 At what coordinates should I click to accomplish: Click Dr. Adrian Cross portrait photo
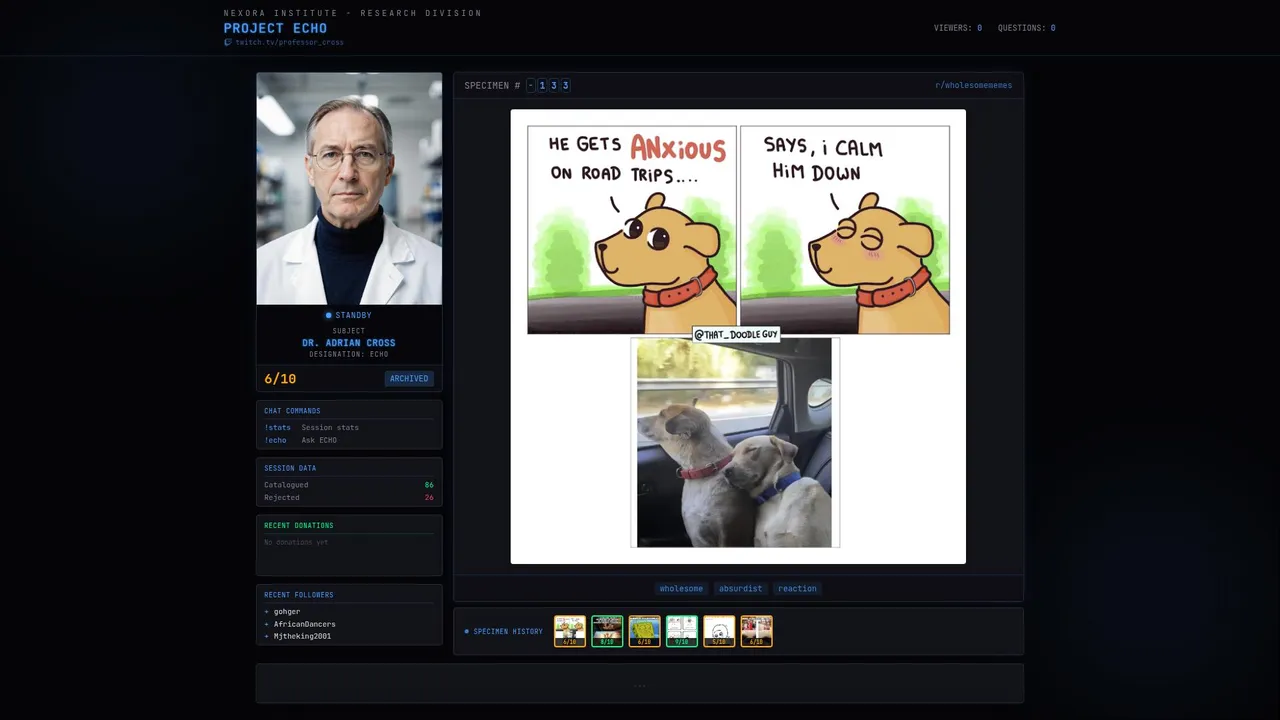[x=349, y=188]
